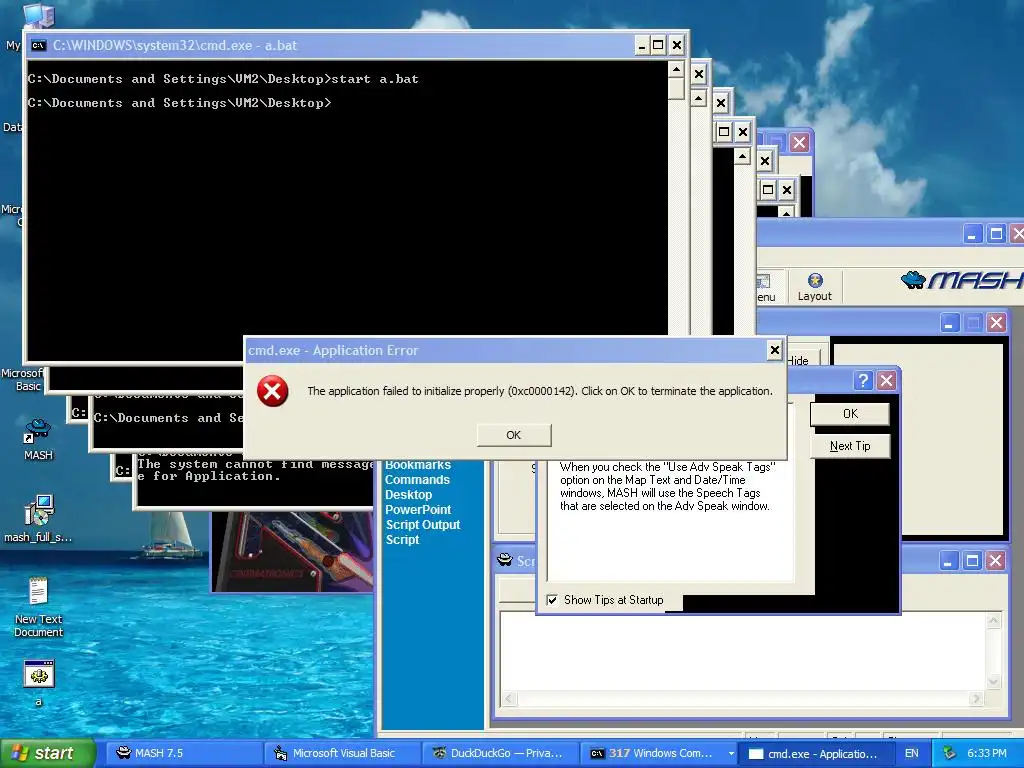Screen dimensions: 1024x768
Task: Click the MASH logo in toolbar
Action: [961, 280]
